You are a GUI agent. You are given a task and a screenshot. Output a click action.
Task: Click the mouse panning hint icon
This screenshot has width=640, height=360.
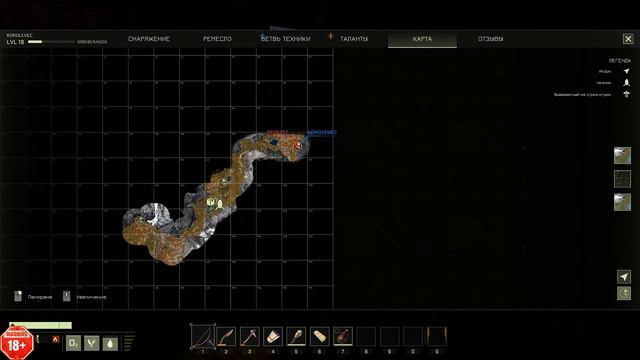18,296
